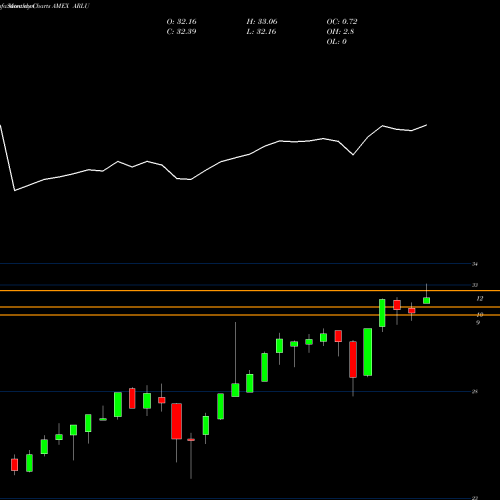Click the OC: 0.72 value
Viewport: 500px width, 500px height.
(x=342, y=22)
